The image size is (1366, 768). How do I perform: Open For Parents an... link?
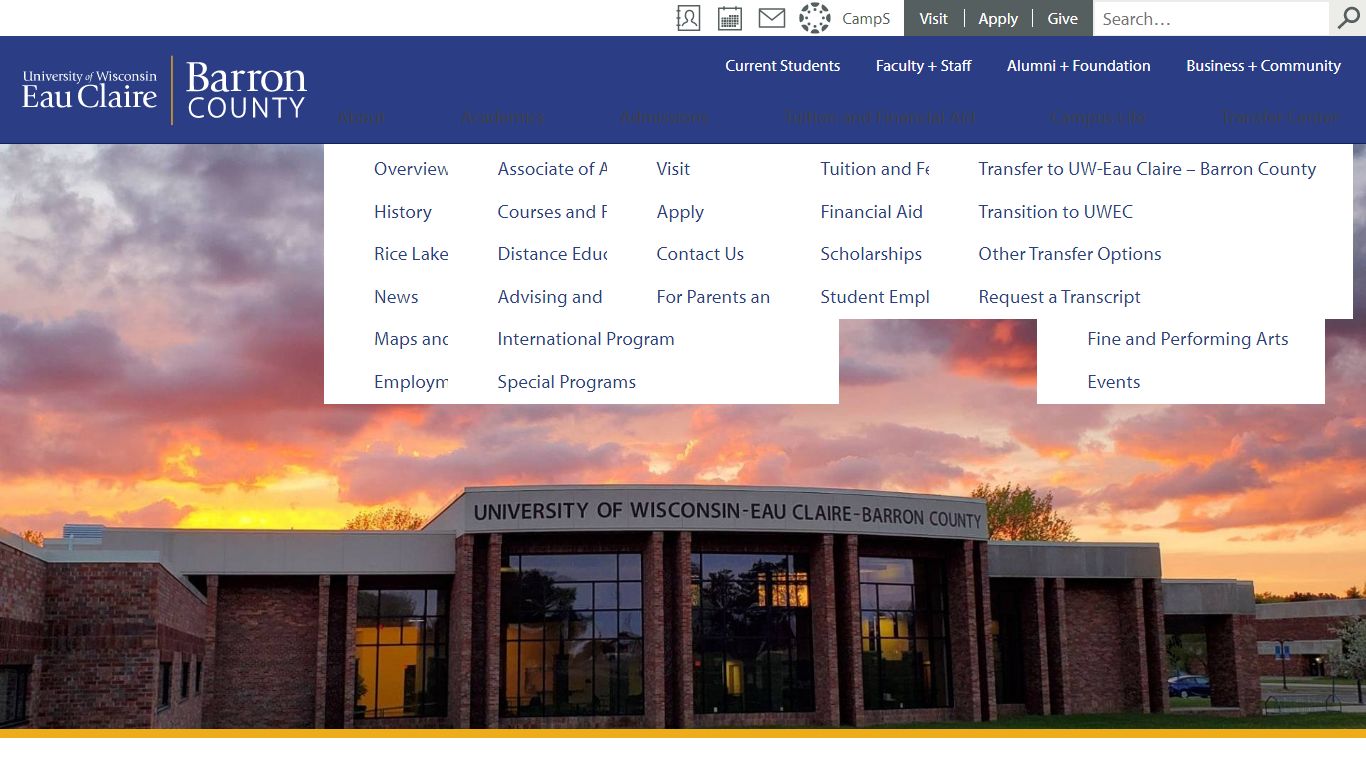(713, 297)
